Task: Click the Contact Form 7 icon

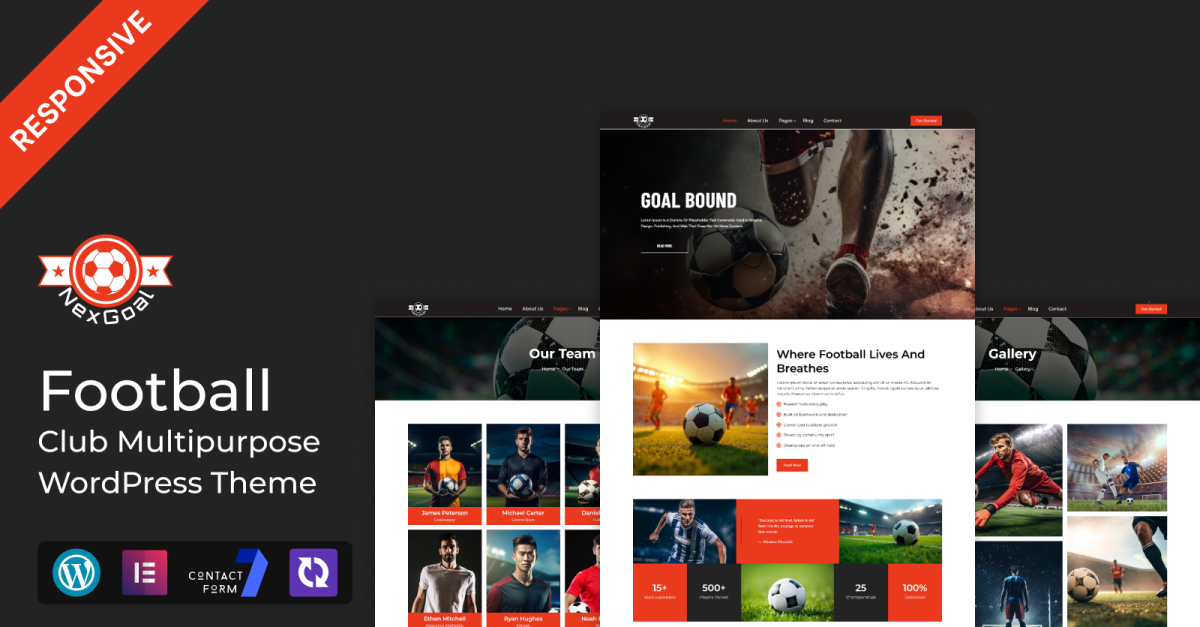Action: (228, 573)
